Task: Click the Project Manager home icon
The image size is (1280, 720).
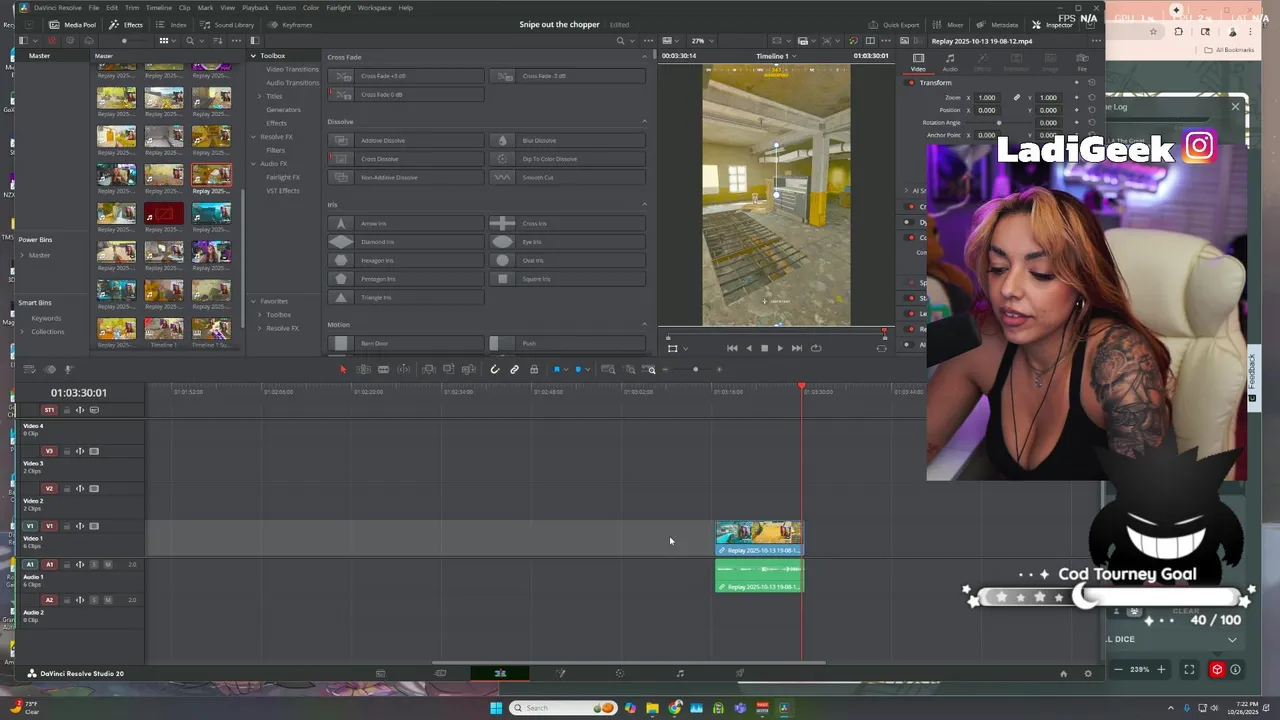Action: pos(1063,673)
